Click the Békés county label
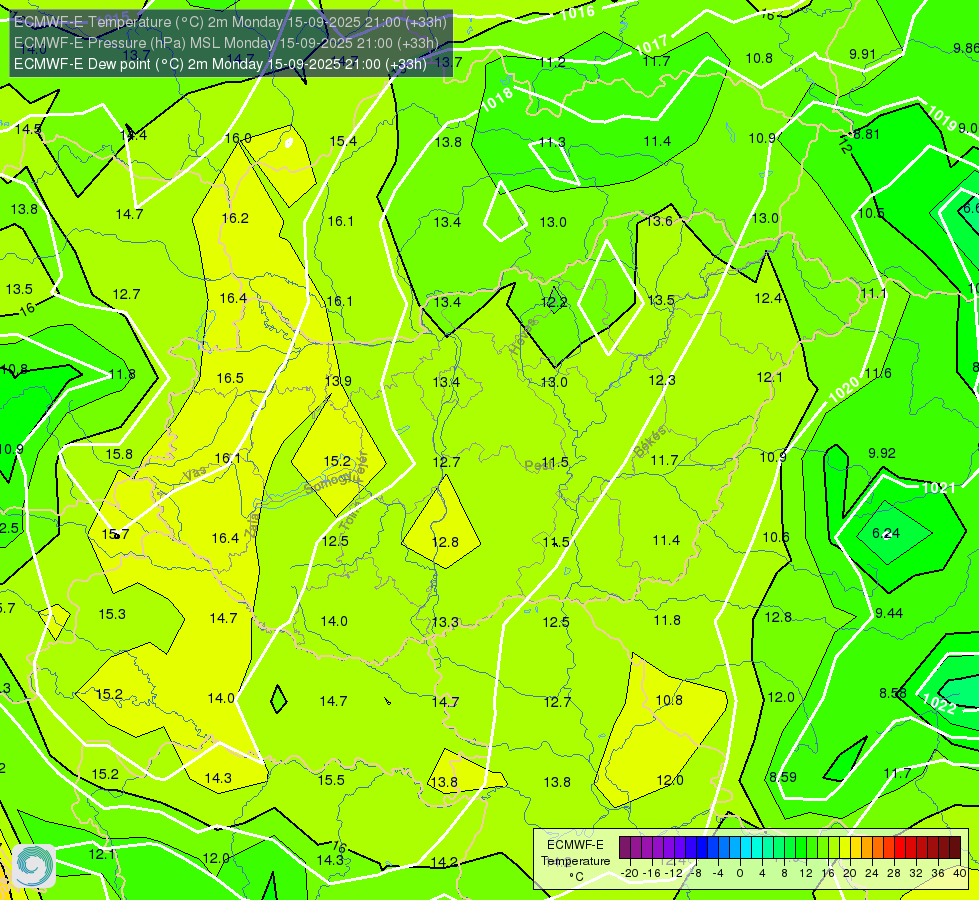979x900 pixels. 651,442
